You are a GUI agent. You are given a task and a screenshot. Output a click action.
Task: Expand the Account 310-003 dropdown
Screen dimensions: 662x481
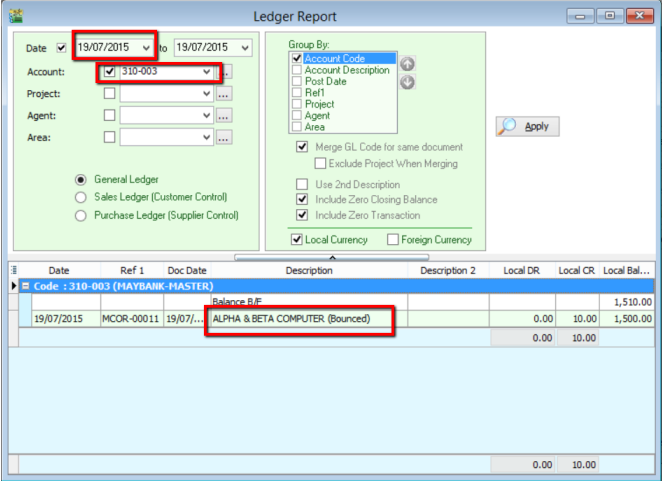[x=207, y=72]
